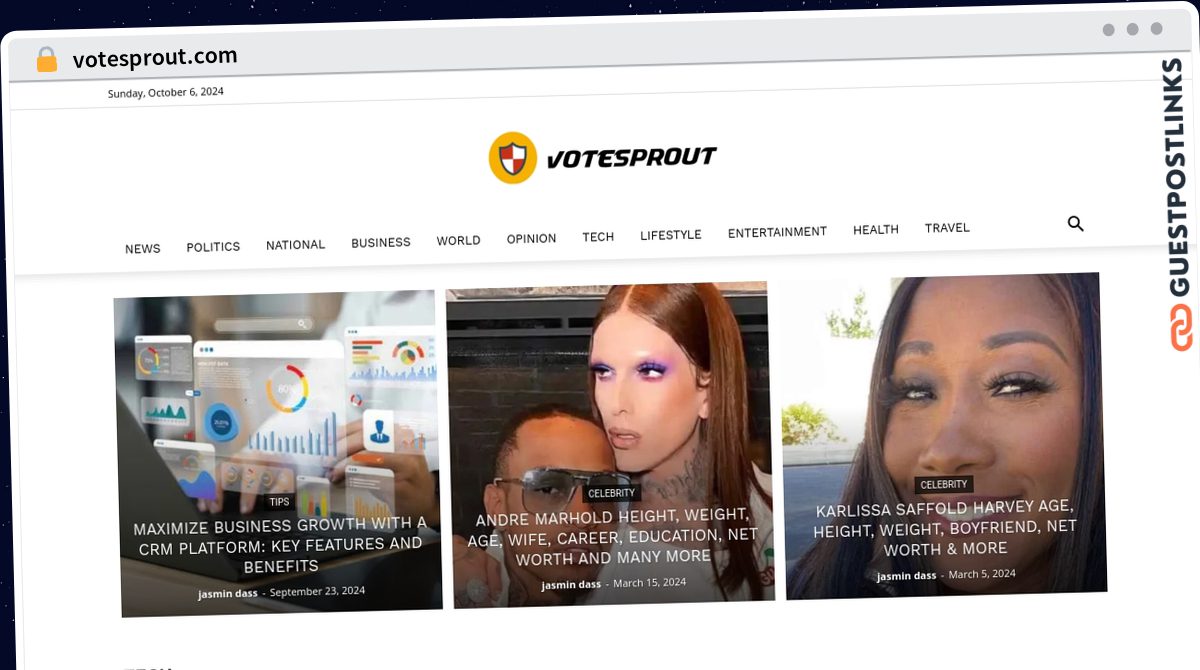Open the Karlissa Saffold Harvey article
1200x670 pixels.
tap(945, 528)
